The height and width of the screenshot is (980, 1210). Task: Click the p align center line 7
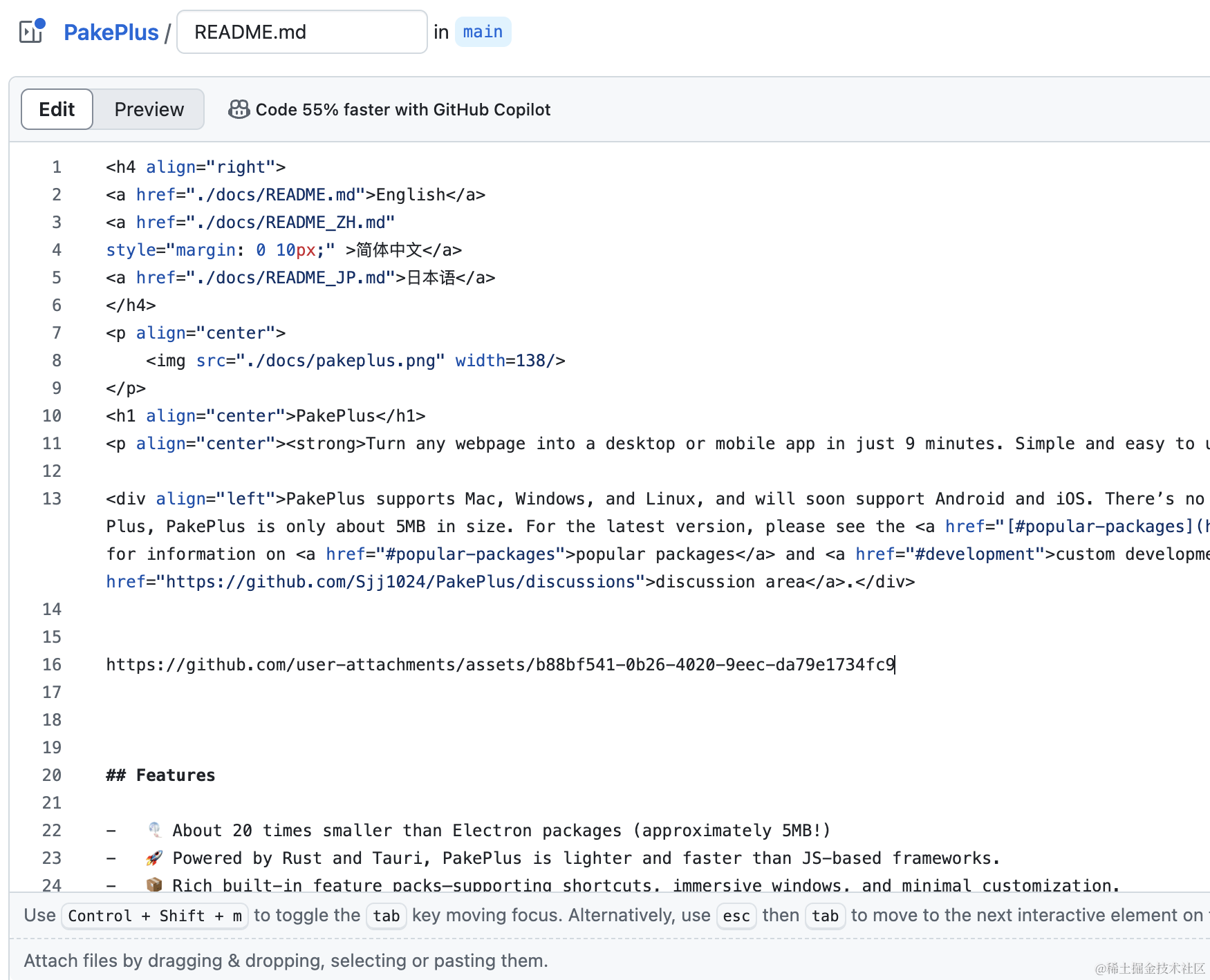pyautogui.click(x=196, y=333)
